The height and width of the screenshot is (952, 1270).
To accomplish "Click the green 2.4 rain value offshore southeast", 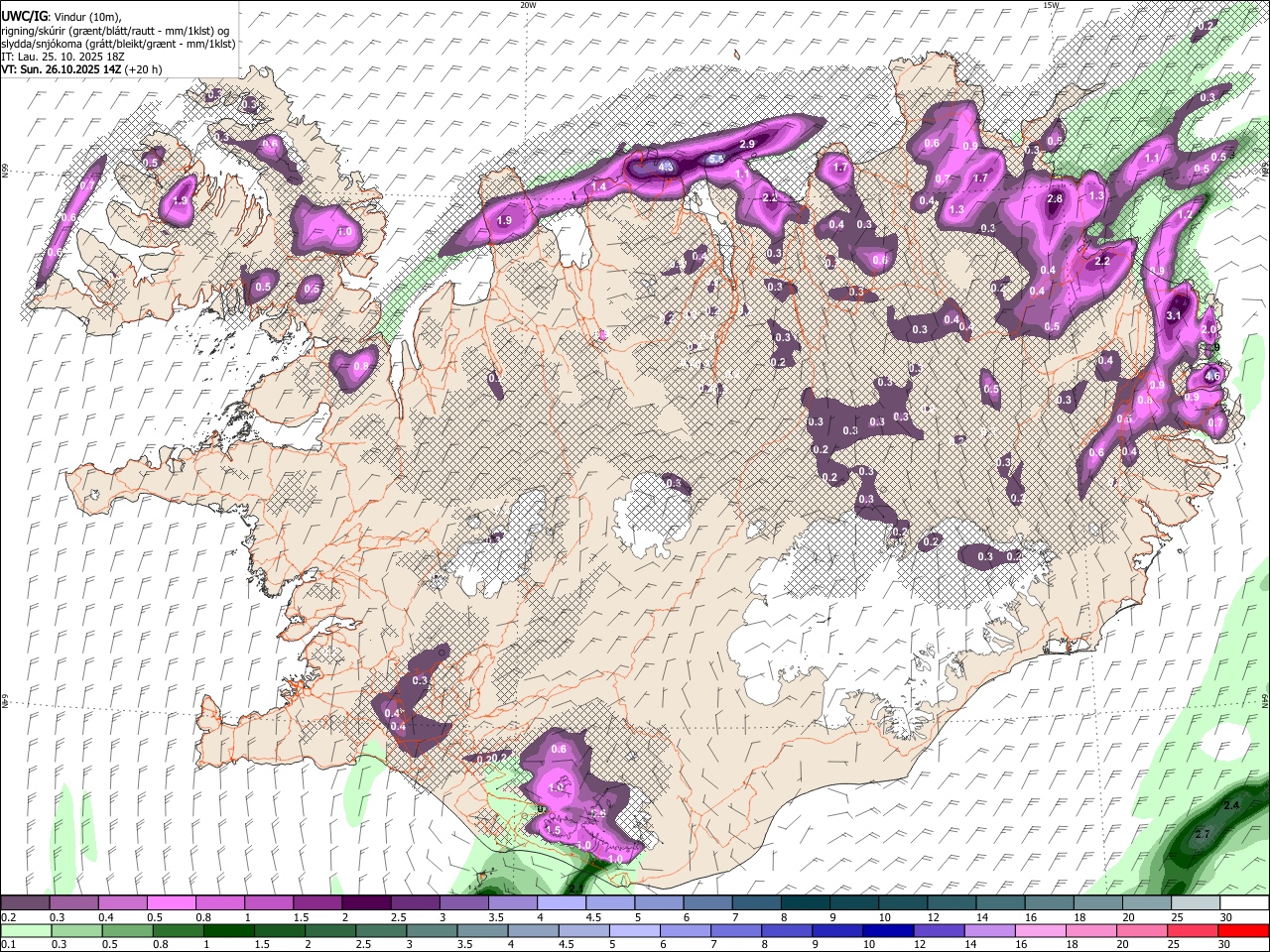I will coord(1231,805).
